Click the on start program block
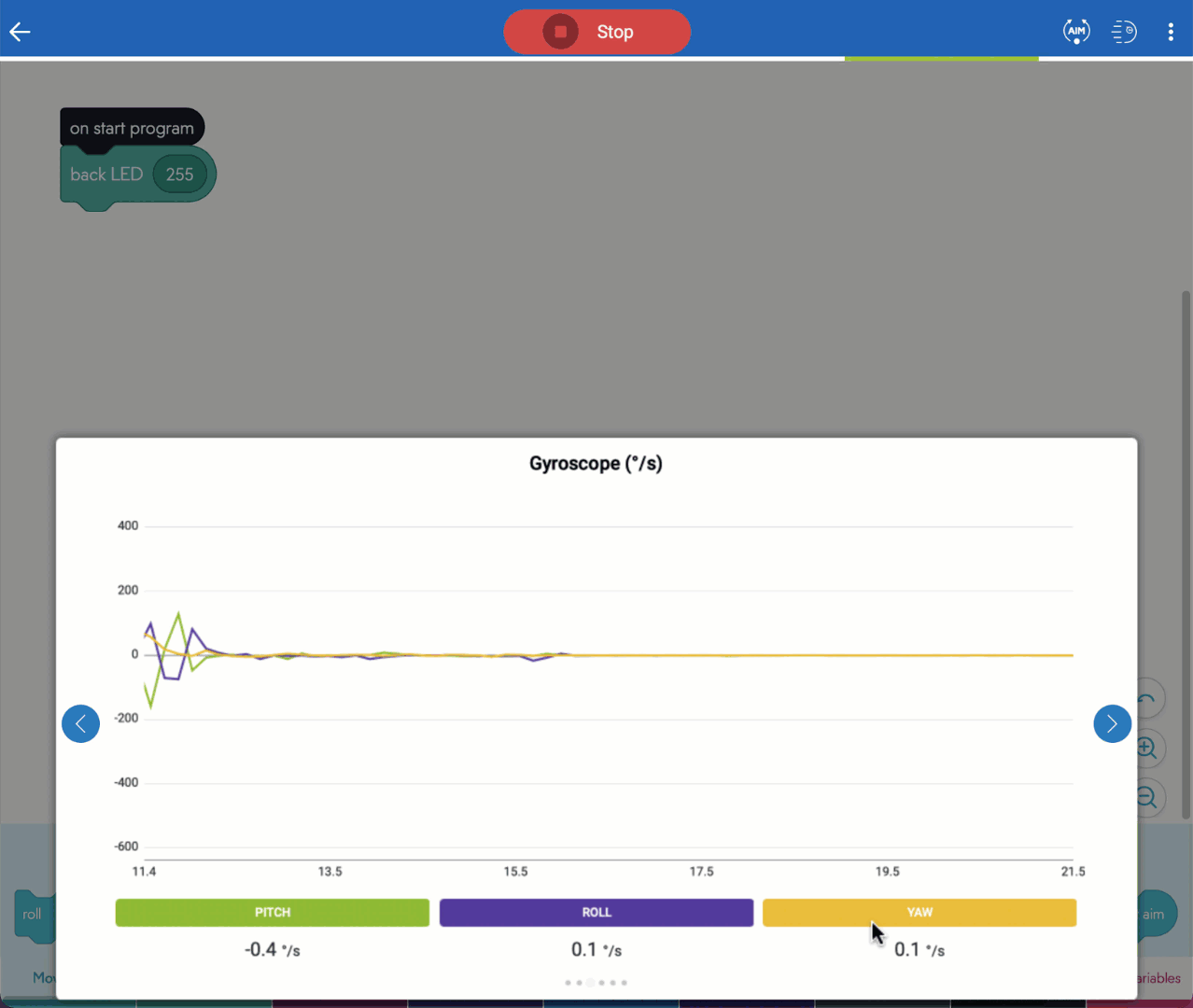The width and height of the screenshot is (1193, 1008). click(132, 128)
